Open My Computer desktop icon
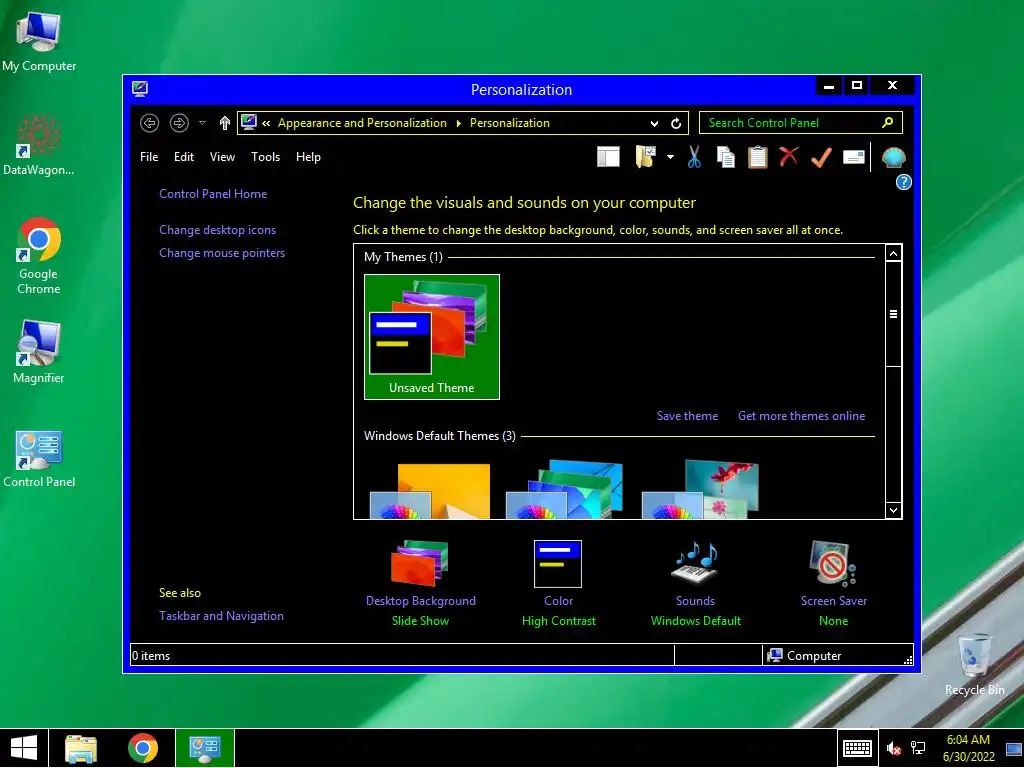Viewport: 1024px width, 768px height. 39,42
